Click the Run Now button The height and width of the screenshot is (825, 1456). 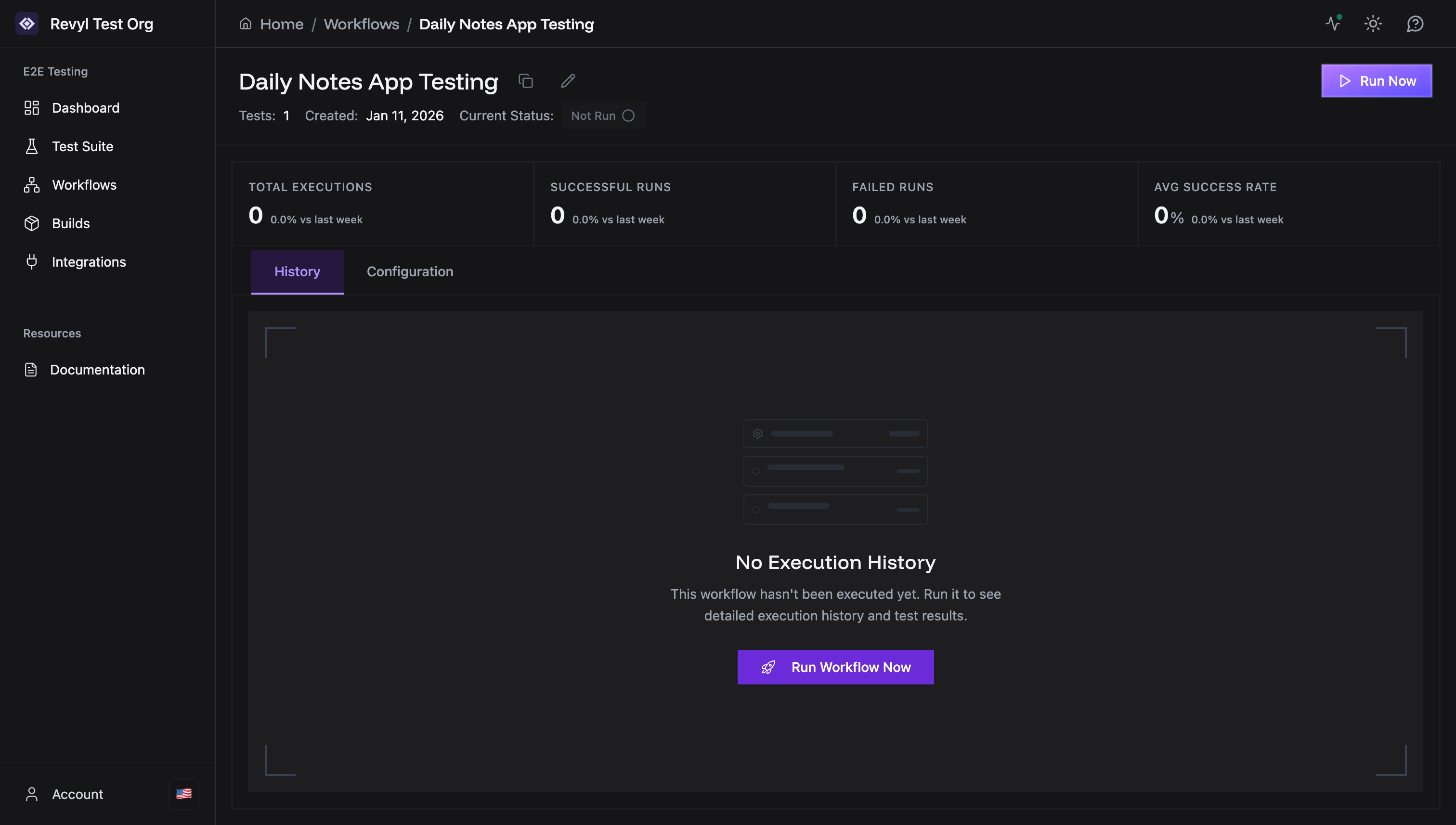[x=1377, y=80]
